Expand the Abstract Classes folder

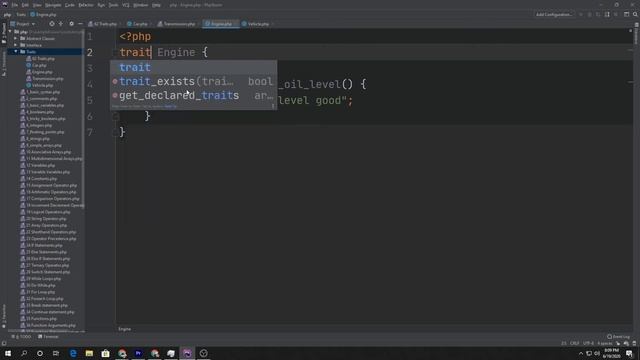pyautogui.click(x=16, y=38)
